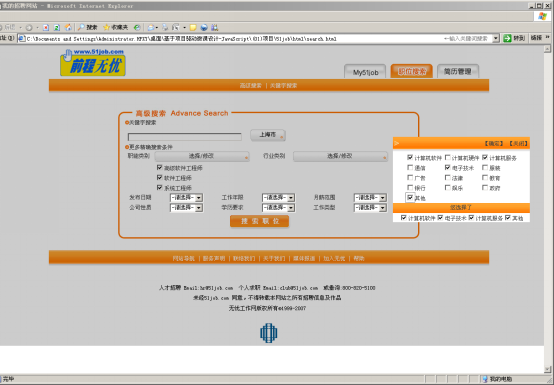The height and width of the screenshot is (385, 554).
Task: Switch to the 简历管理 tab
Action: [x=458, y=71]
